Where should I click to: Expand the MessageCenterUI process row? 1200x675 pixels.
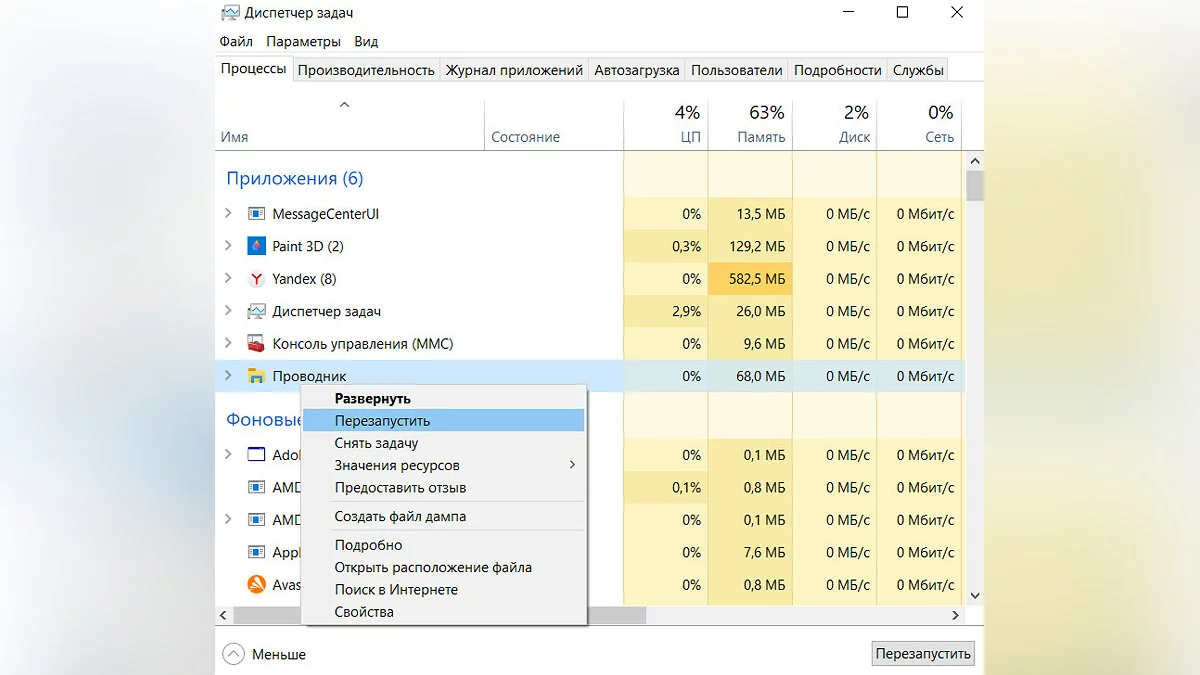(x=228, y=214)
